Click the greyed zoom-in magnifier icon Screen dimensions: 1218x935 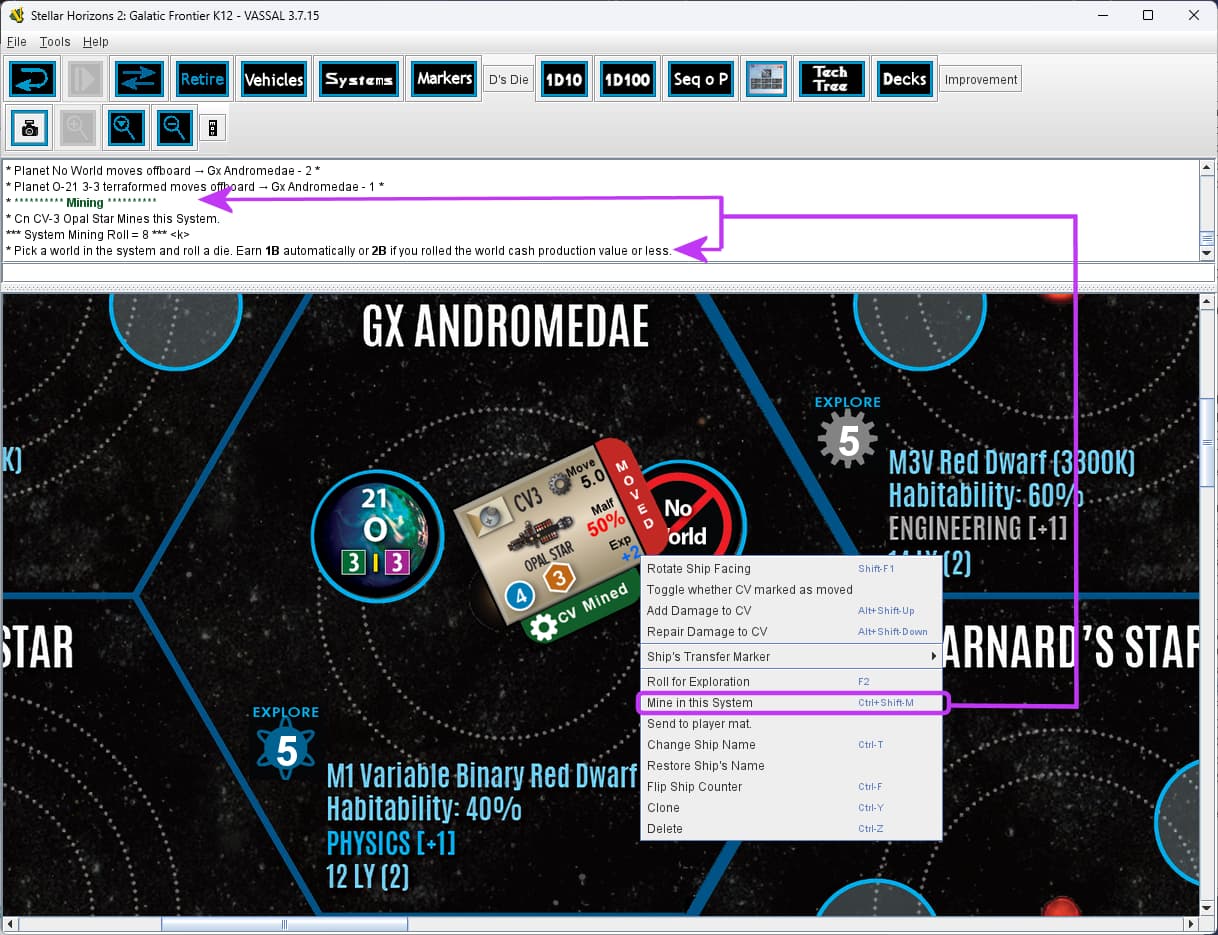(78, 127)
